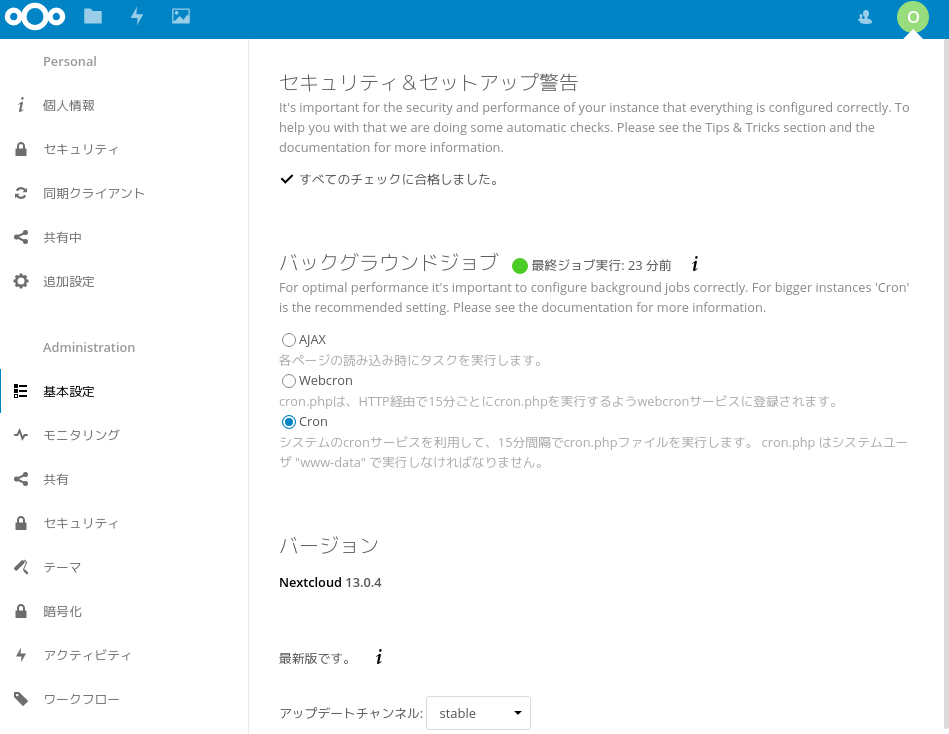
Task: Open 同期クライアント settings page
Action: tap(93, 193)
